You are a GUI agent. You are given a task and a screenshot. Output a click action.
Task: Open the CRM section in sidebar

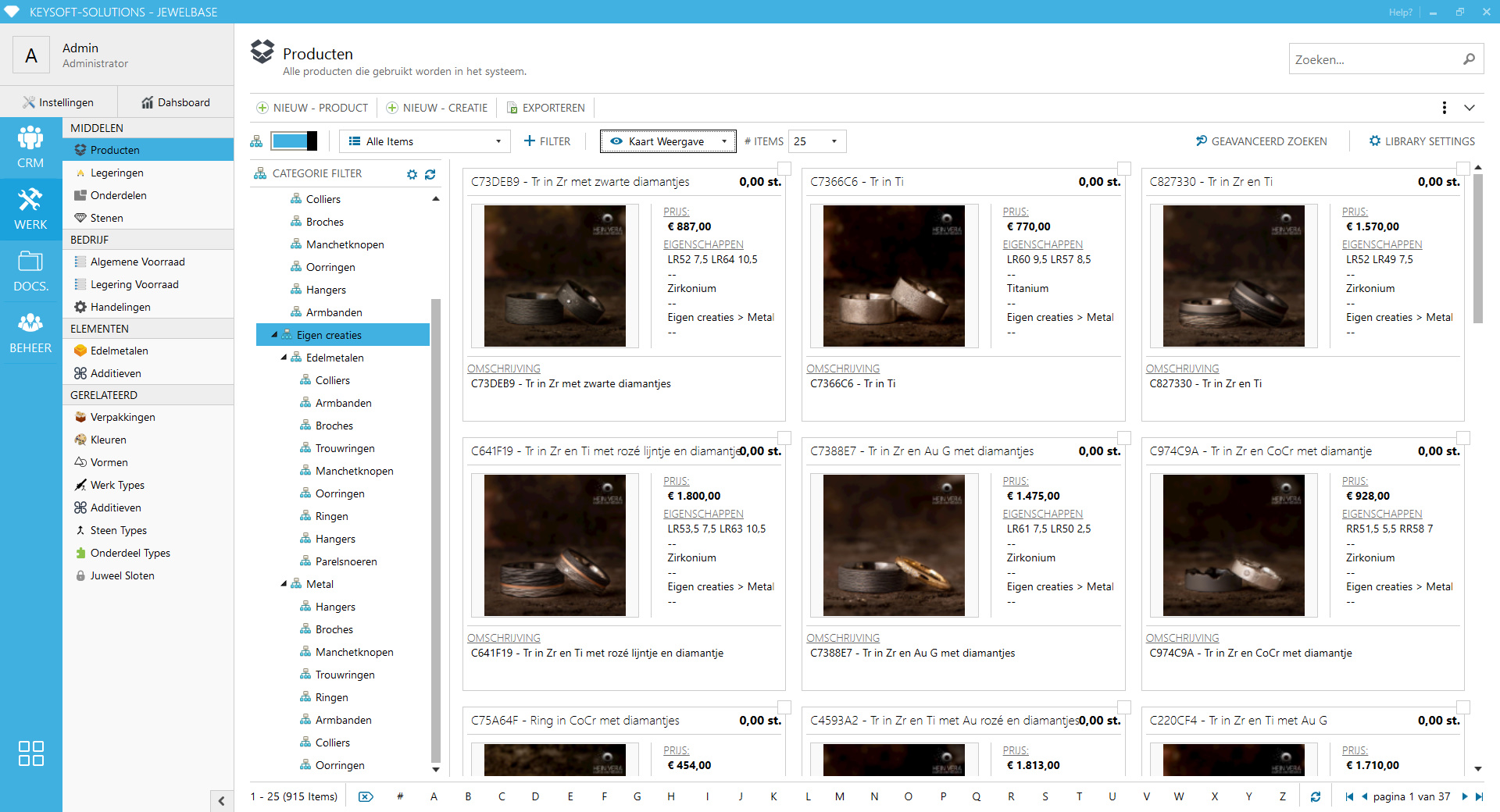pyautogui.click(x=30, y=148)
